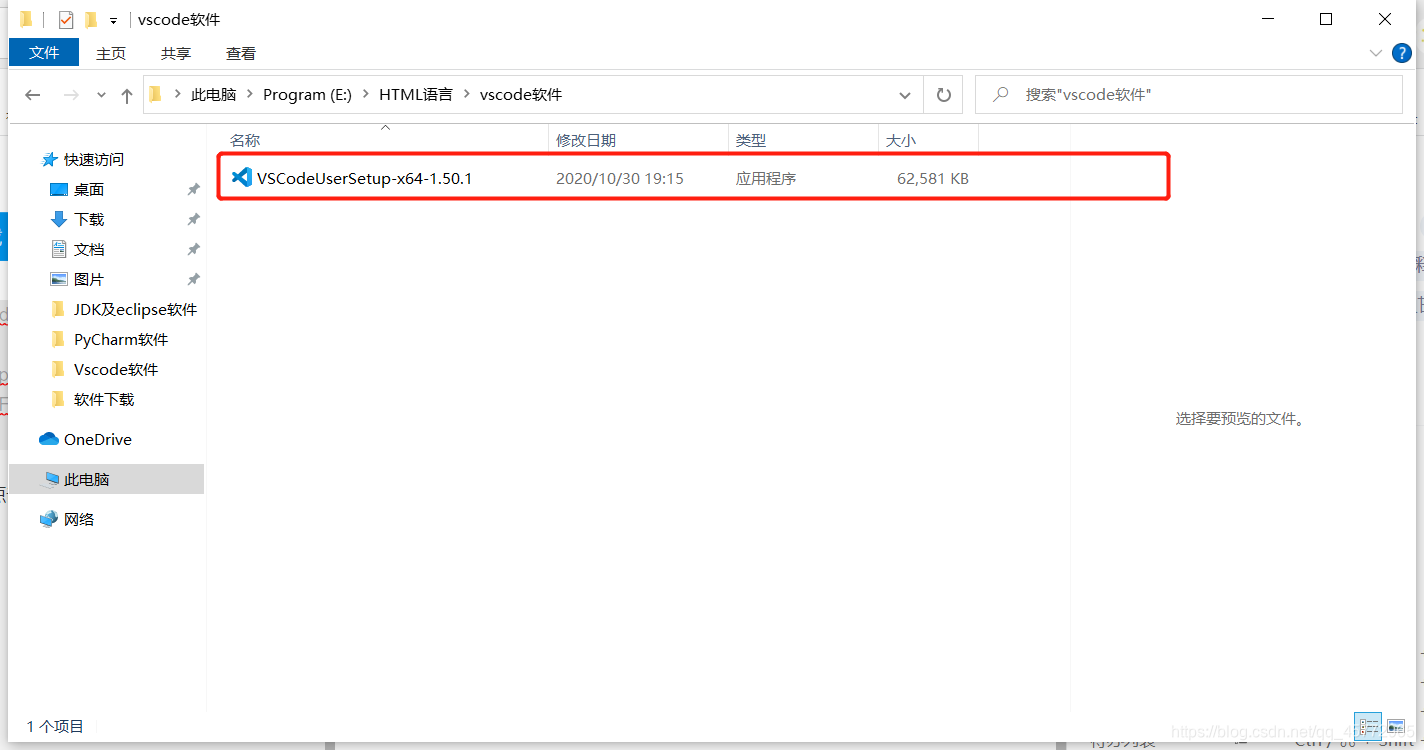Open the customize quick access toolbar dropdown
The image size is (1424, 750).
114,21
